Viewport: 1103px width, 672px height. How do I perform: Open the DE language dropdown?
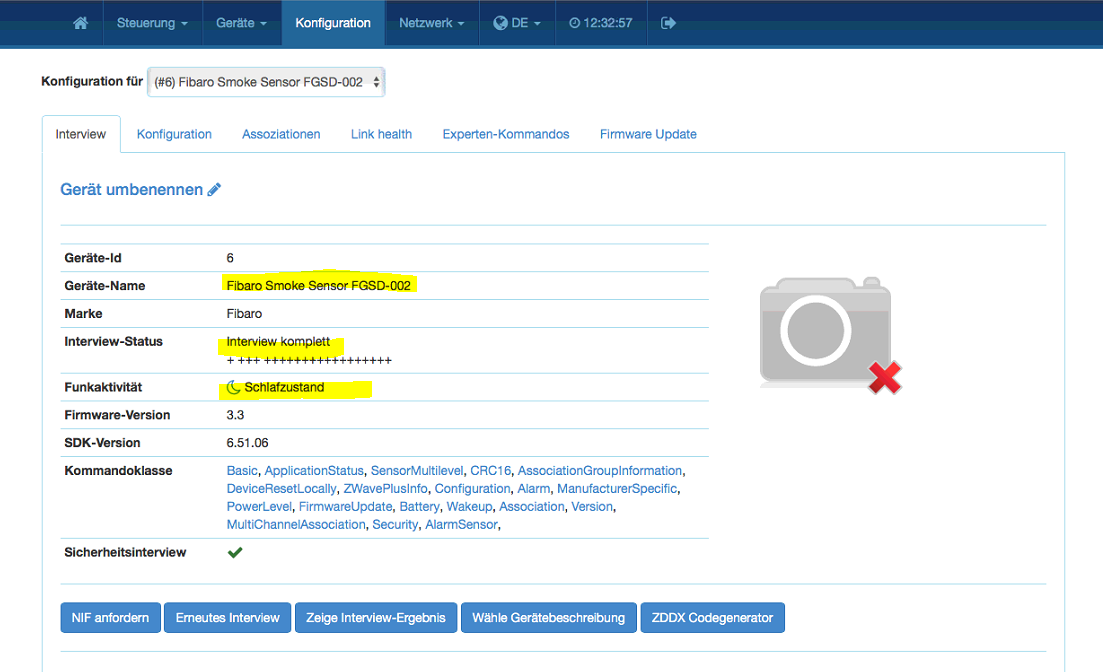517,23
